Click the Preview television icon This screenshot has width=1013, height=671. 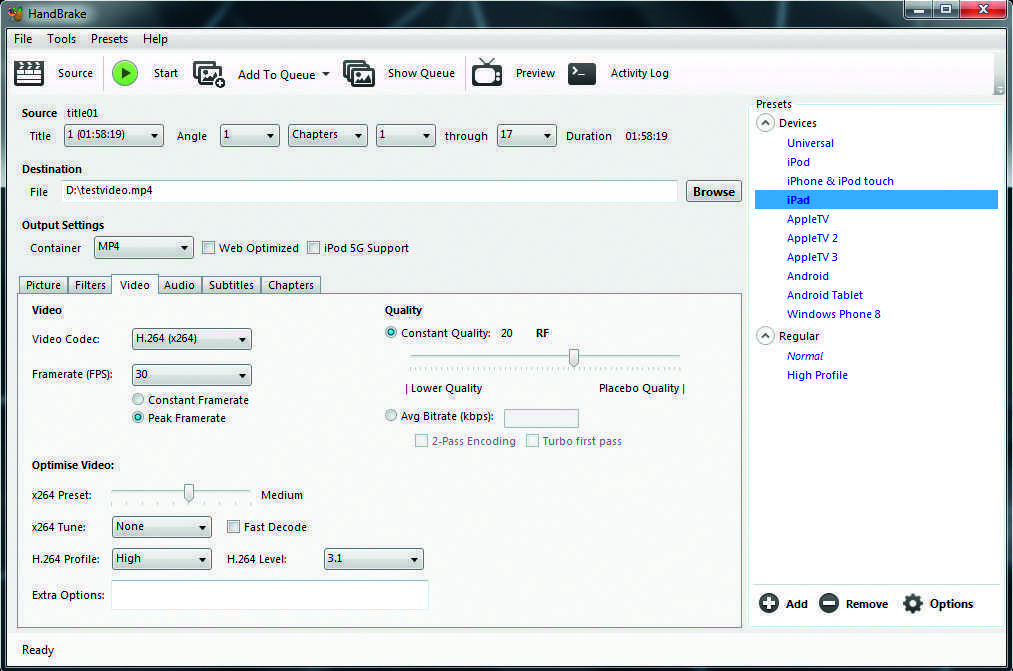pos(487,73)
